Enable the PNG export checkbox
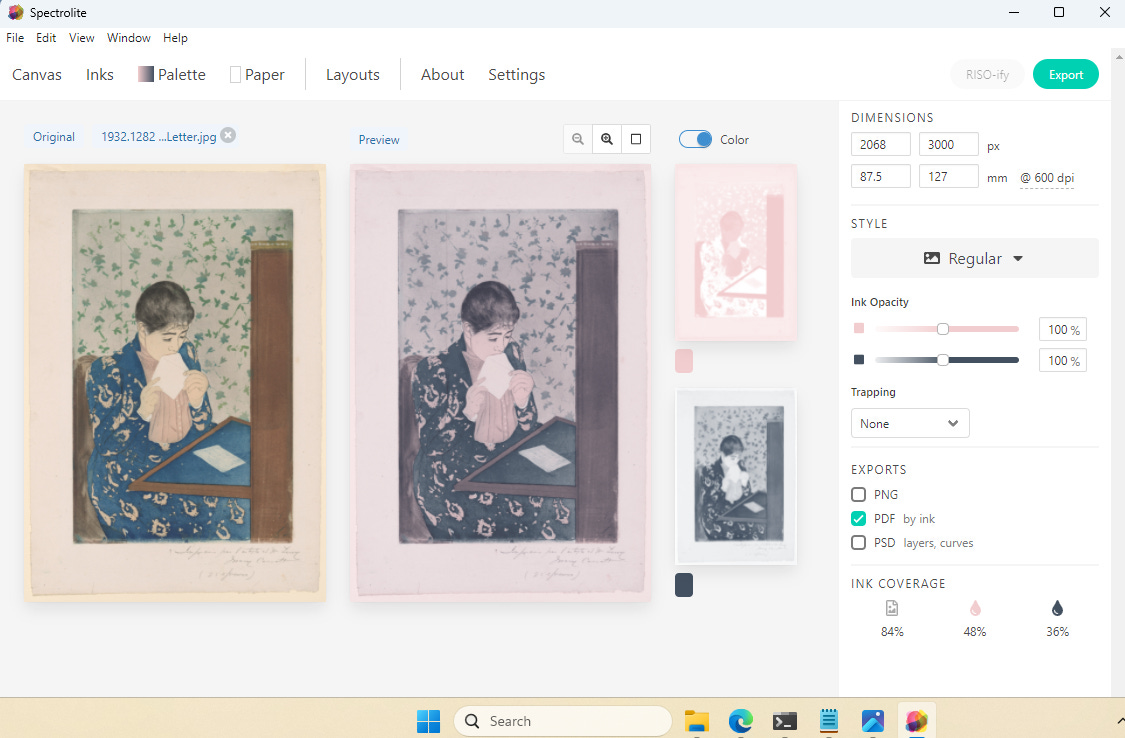Image resolution: width=1125 pixels, height=738 pixels. point(858,494)
